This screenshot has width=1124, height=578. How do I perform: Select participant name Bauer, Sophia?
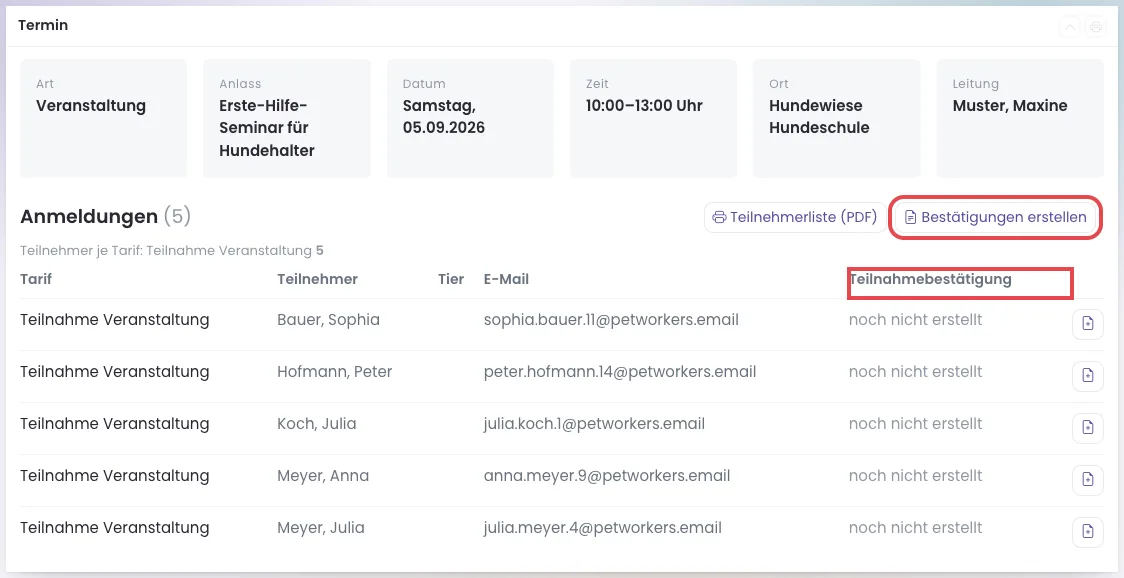[x=328, y=320]
